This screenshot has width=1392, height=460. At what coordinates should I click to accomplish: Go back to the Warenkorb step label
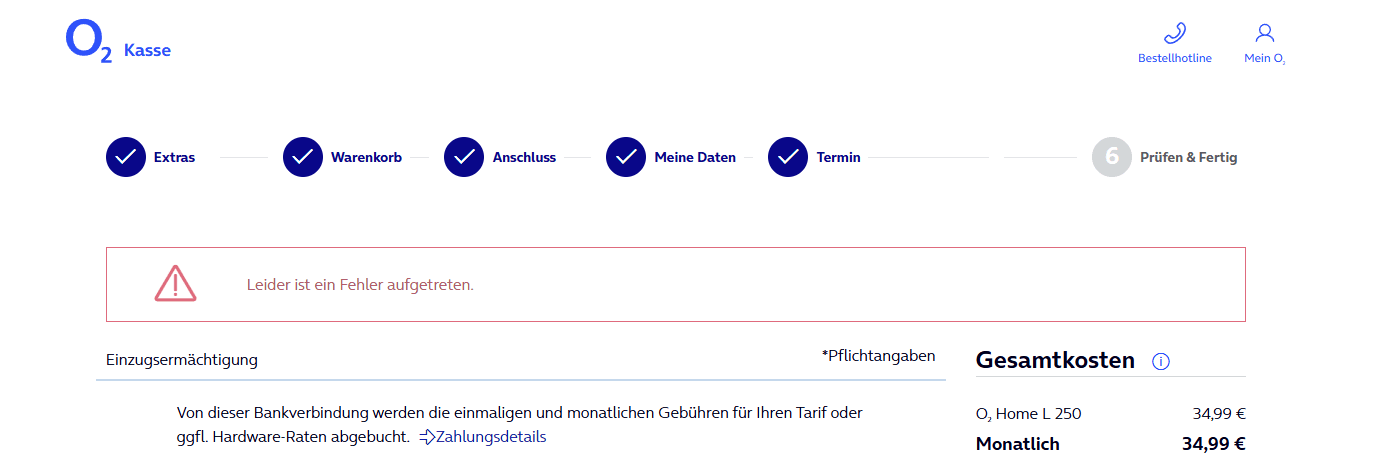coord(366,157)
